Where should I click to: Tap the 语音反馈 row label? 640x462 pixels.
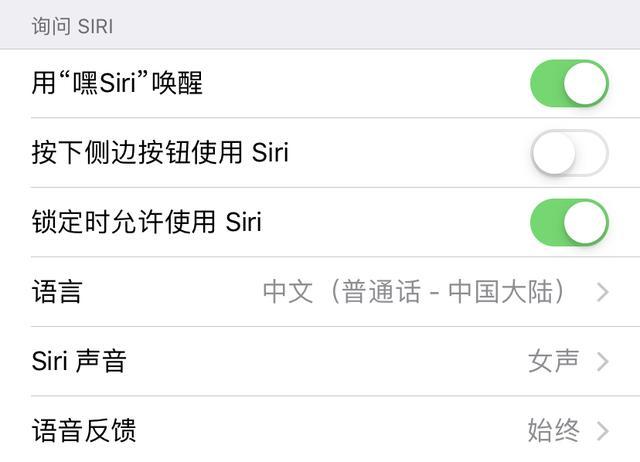(x=84, y=431)
